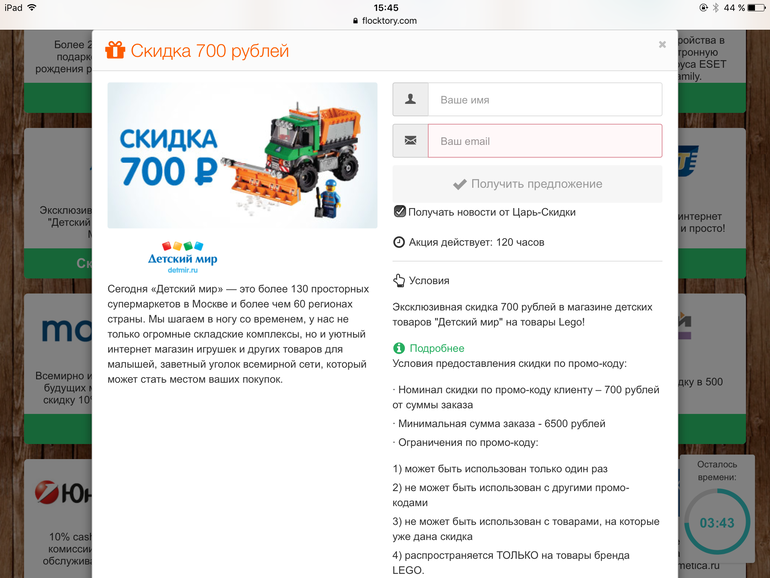The image size is (770, 578).
Task: Tap the flocktory.com address bar
Action: click(385, 21)
